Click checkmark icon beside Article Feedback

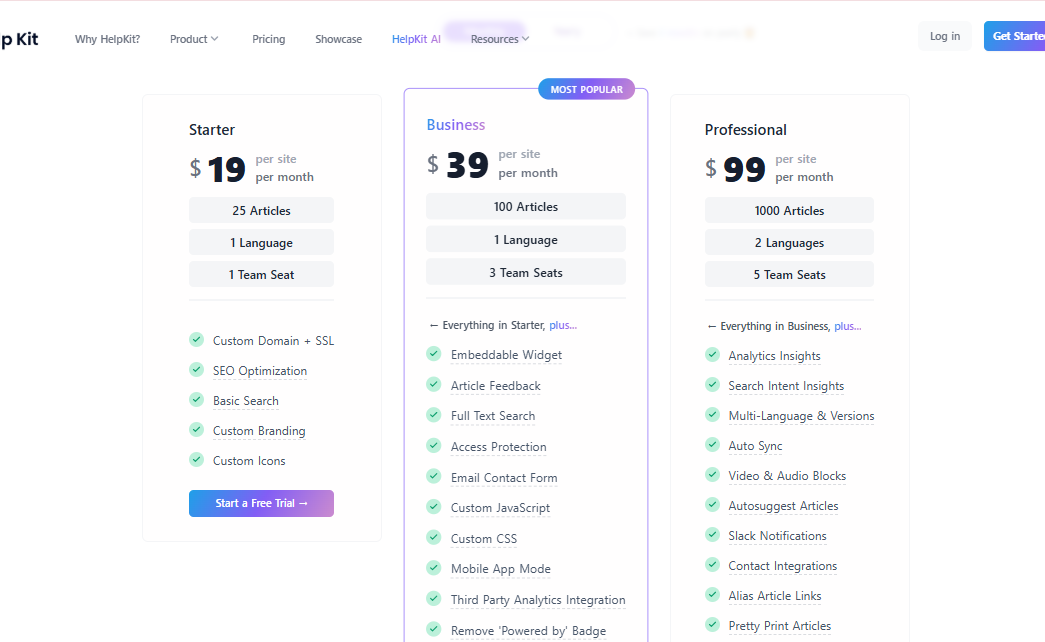(x=434, y=384)
